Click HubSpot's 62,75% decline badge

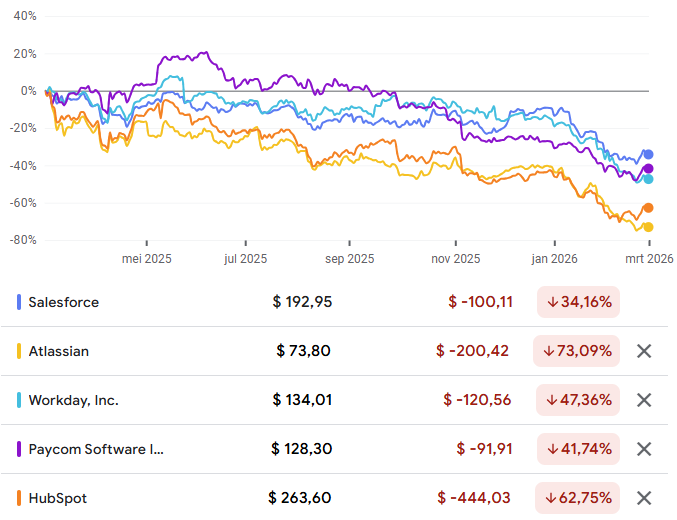click(578, 498)
